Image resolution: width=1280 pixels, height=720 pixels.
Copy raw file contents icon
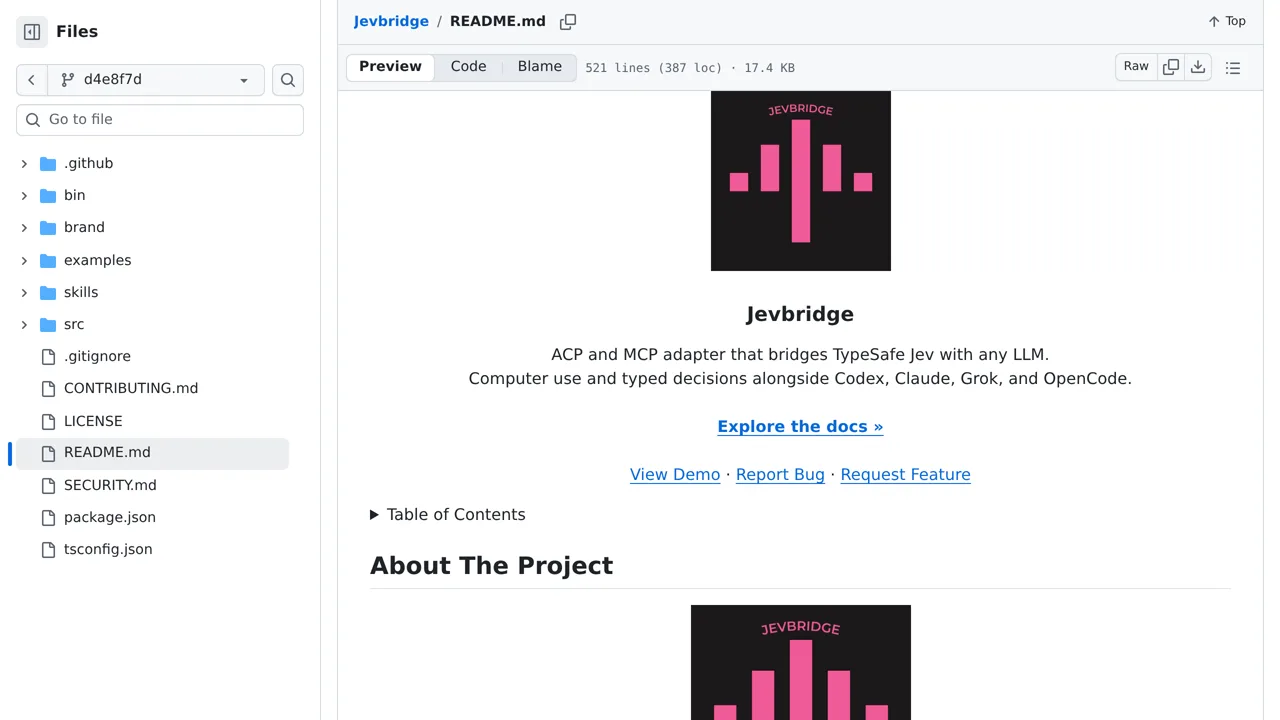click(1170, 67)
